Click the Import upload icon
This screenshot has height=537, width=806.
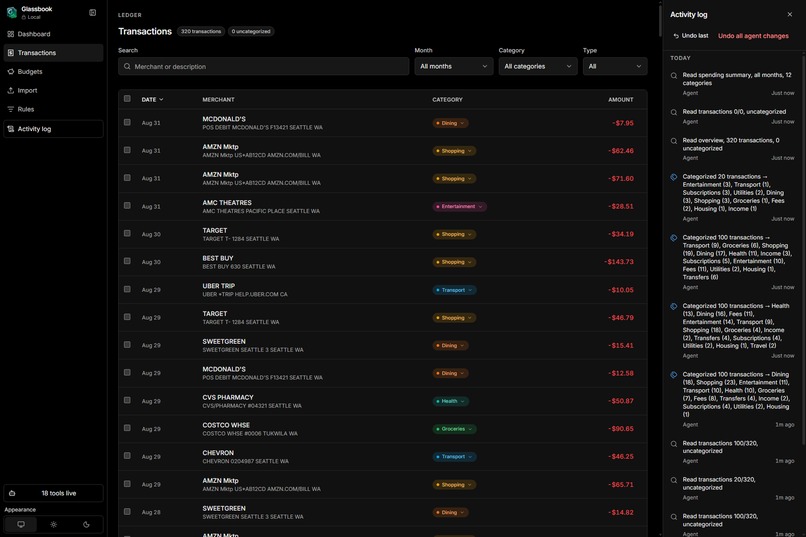11,90
